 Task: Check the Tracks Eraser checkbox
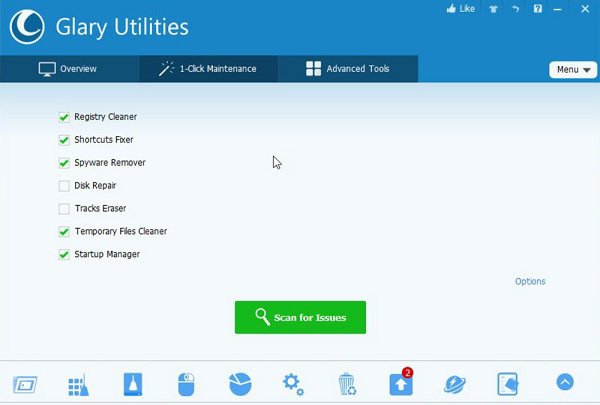64,209
